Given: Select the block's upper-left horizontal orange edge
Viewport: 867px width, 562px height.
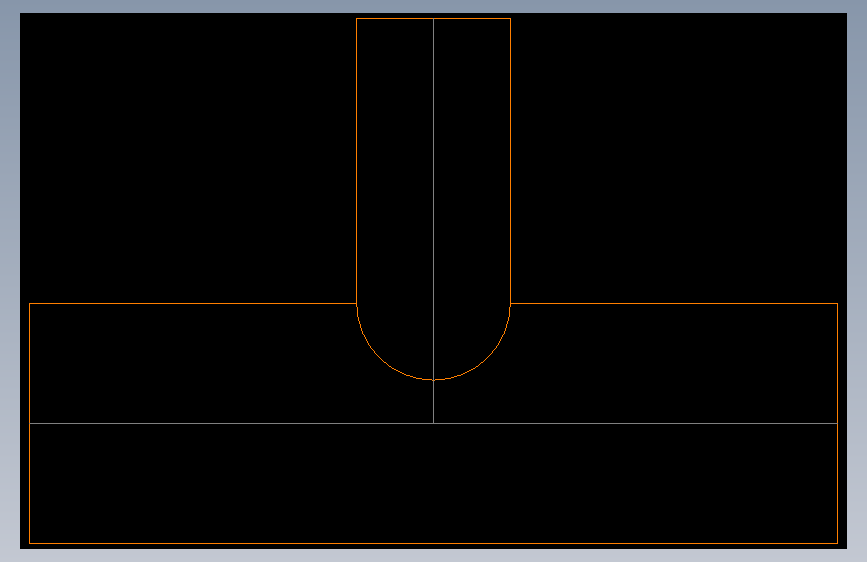Looking at the screenshot, I should 193,304.
